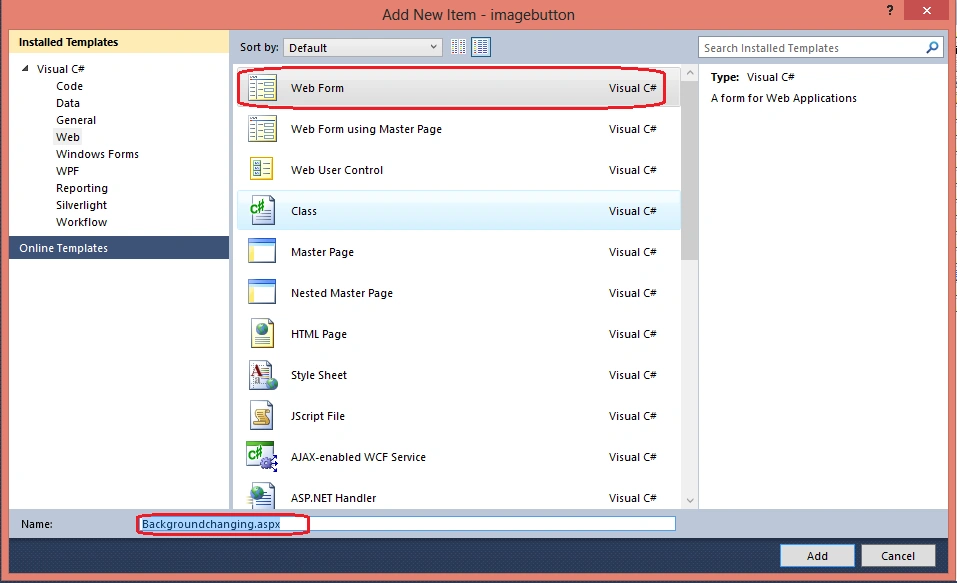
Task: Click the template list scrollbar down arrow
Action: (690, 501)
